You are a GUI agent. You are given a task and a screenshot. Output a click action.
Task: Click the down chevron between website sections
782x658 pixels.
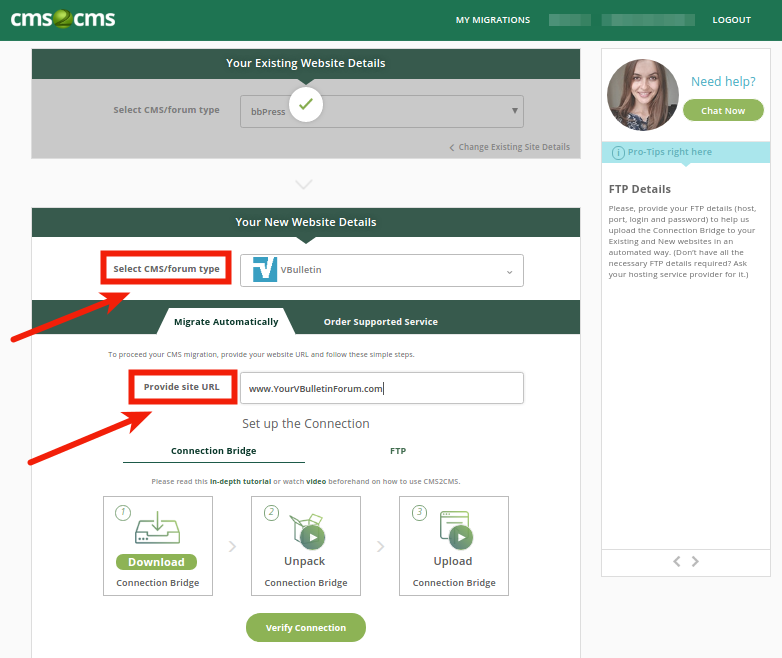[304, 184]
